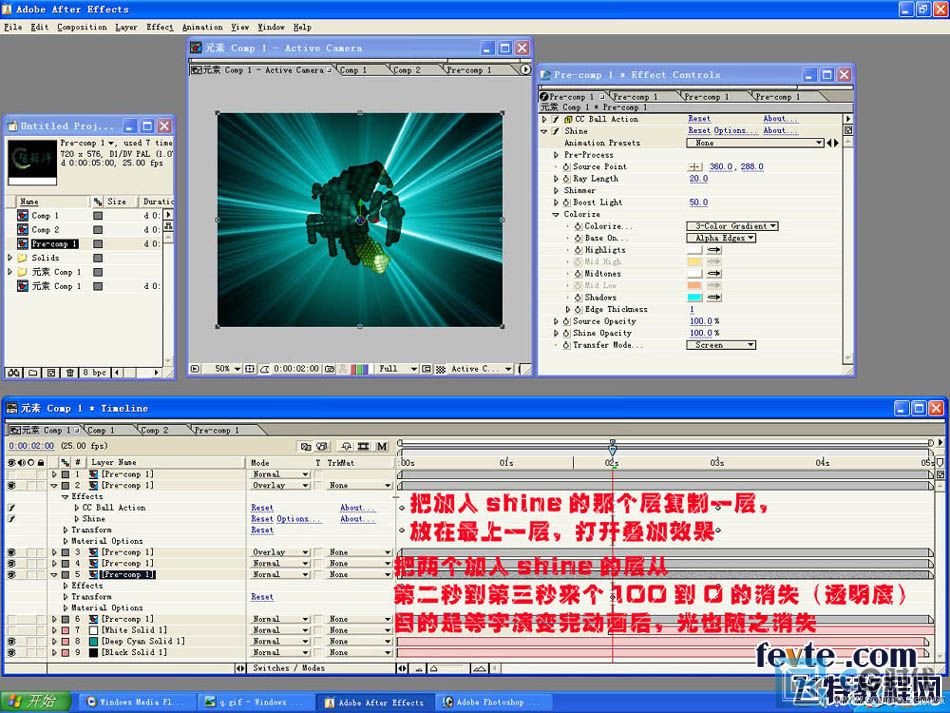Toggle visibility eye of layer 2

[12, 486]
